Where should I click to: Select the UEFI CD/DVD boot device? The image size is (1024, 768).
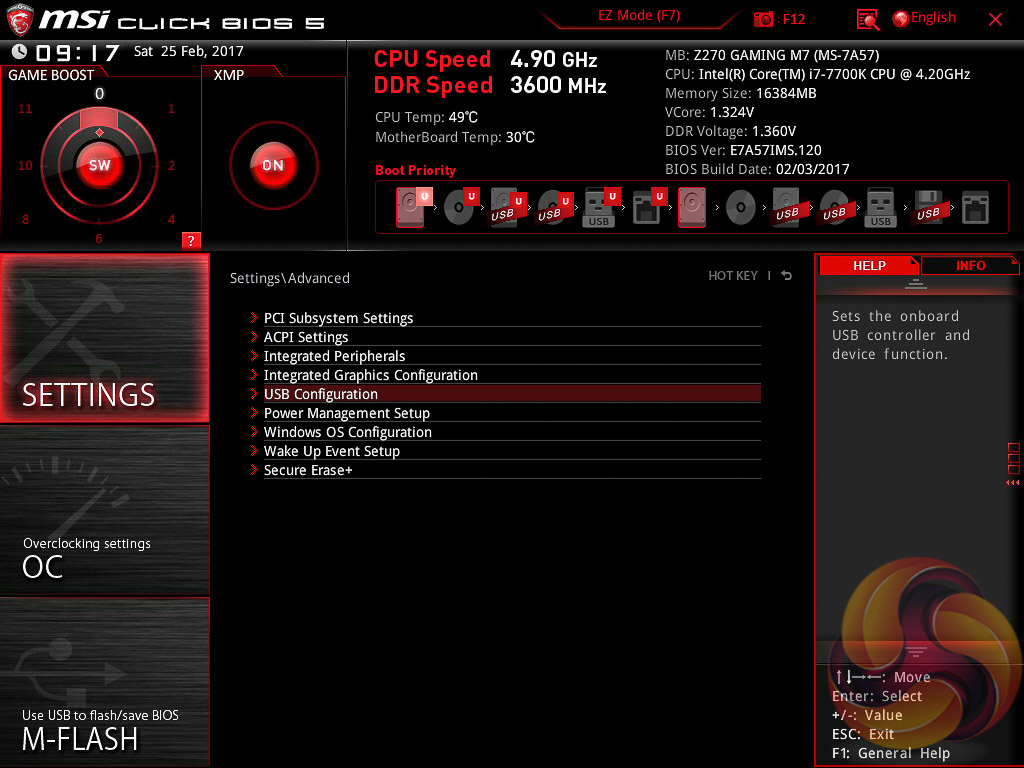click(x=461, y=207)
